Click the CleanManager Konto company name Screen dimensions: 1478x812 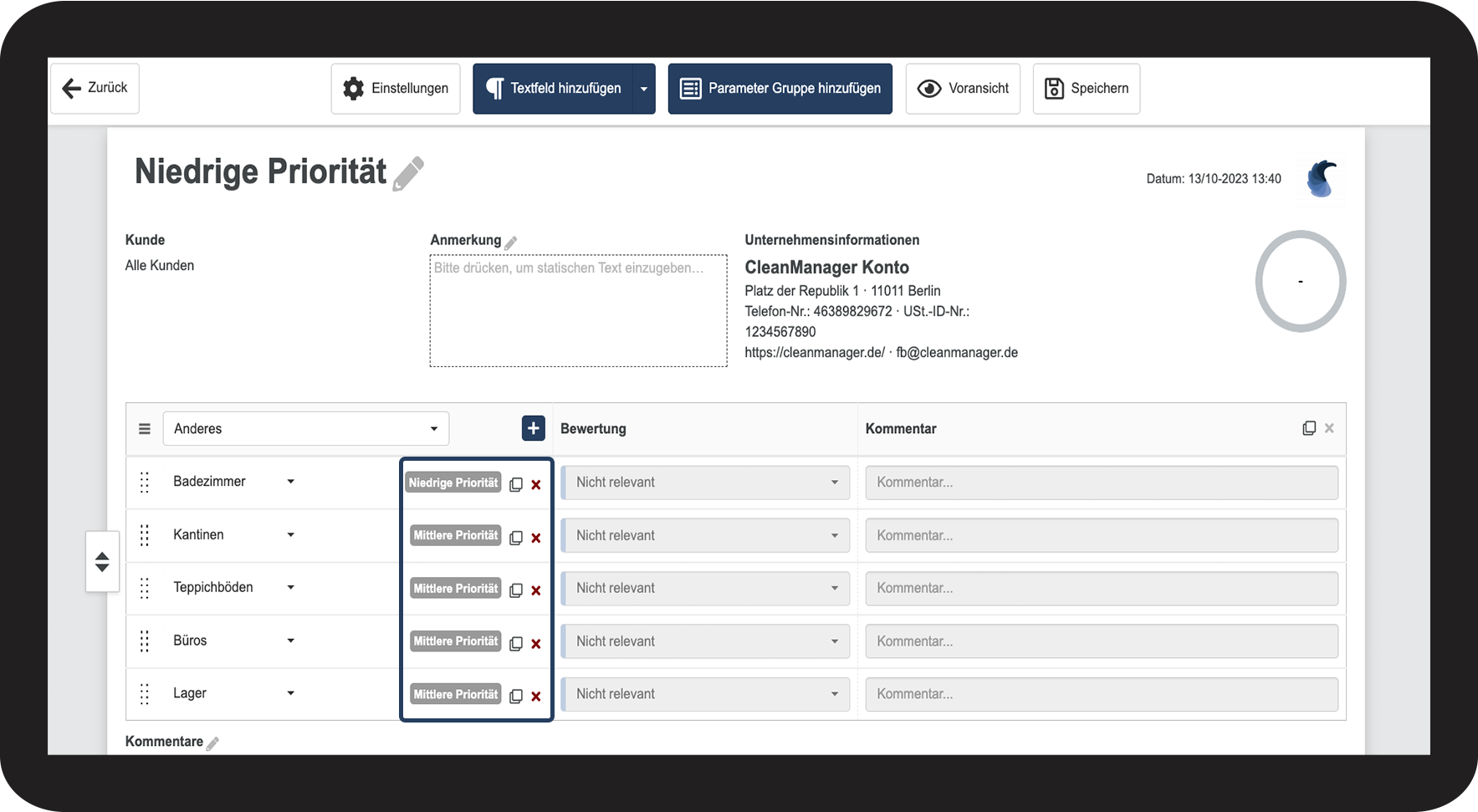tap(827, 268)
